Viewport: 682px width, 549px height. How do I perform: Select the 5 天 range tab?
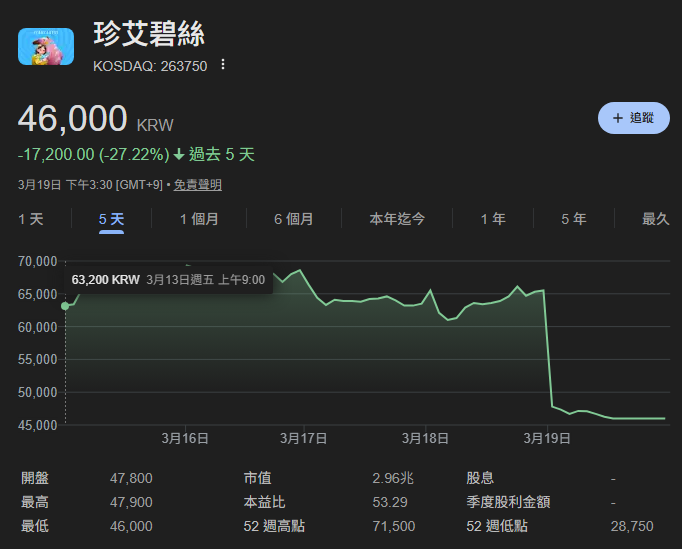pos(111,219)
